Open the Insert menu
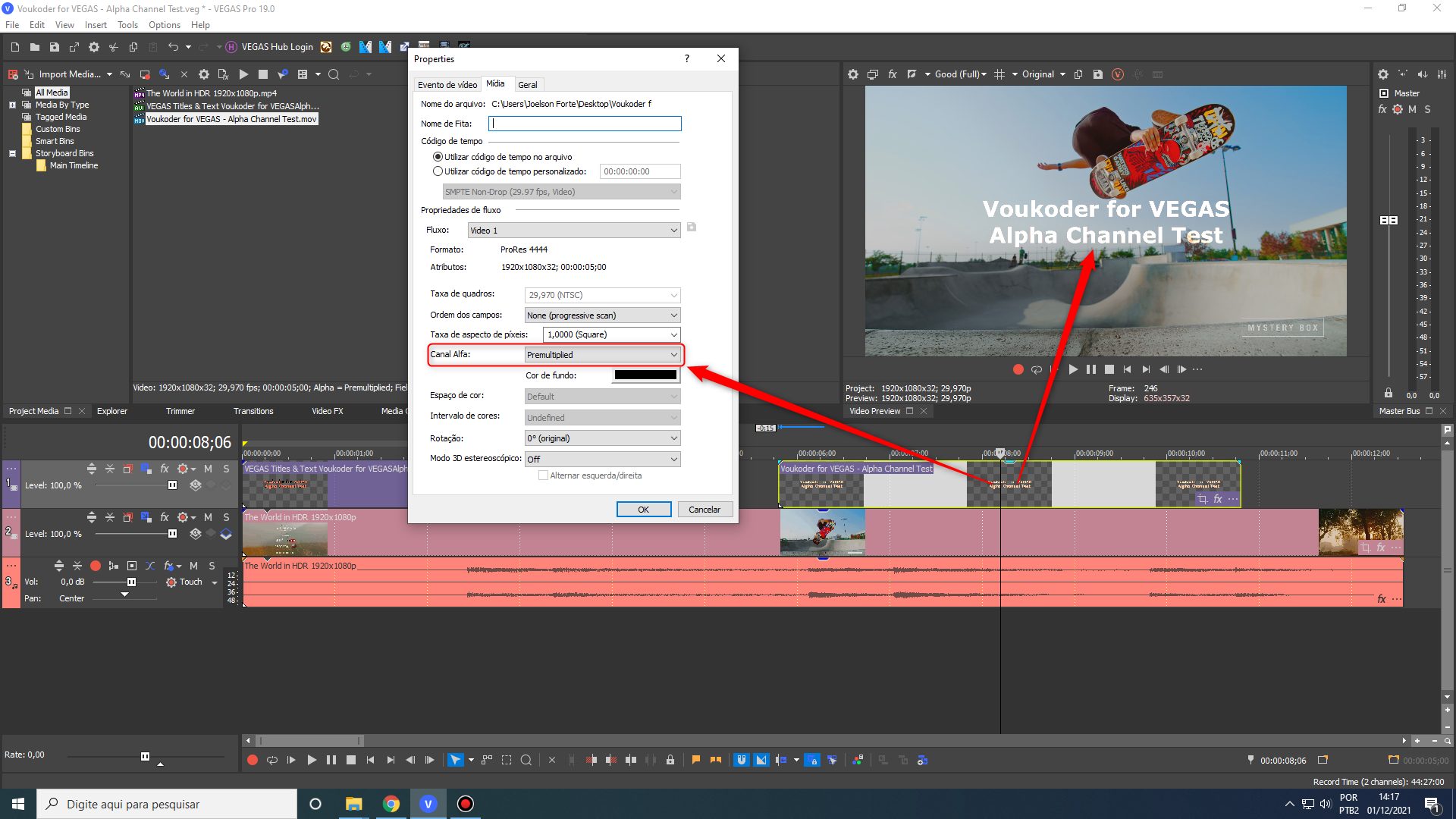This screenshot has height=819, width=1456. [96, 25]
